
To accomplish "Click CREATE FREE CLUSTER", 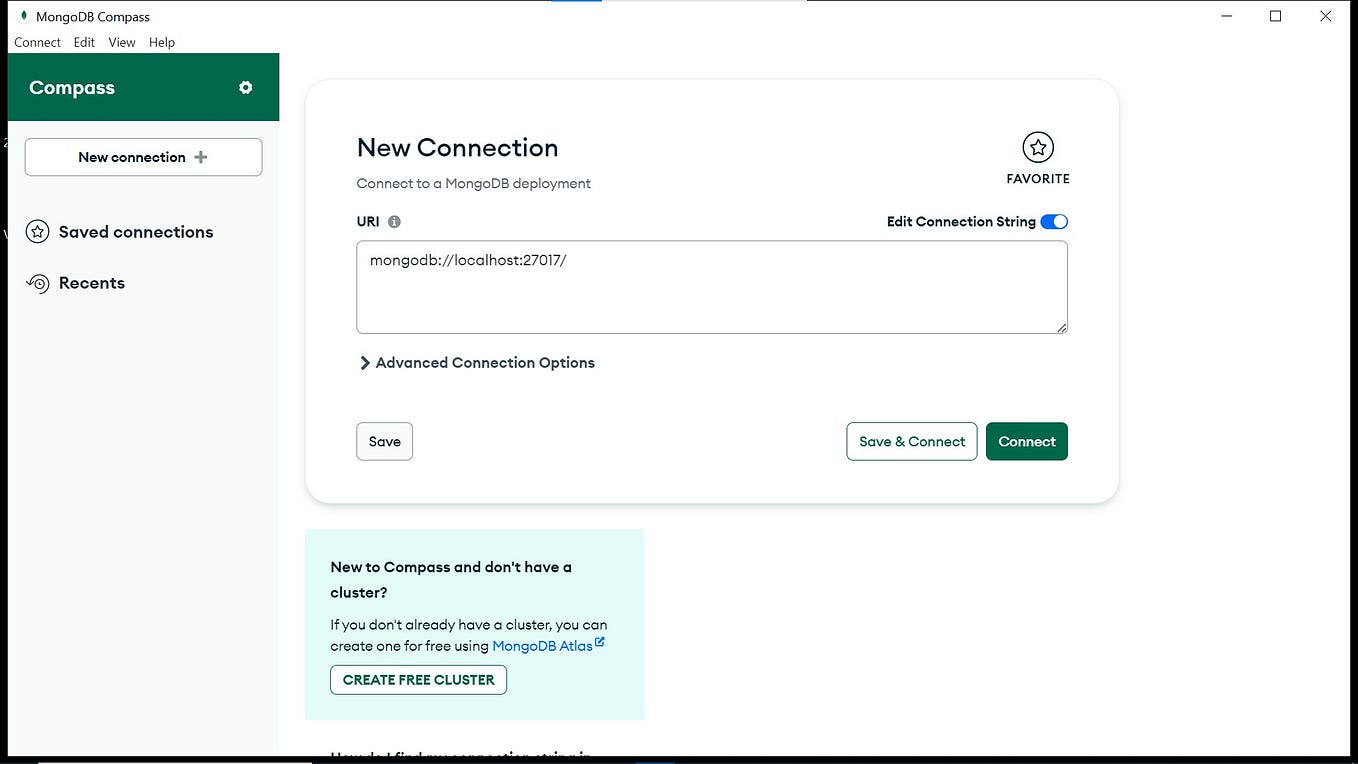I will click(418, 679).
